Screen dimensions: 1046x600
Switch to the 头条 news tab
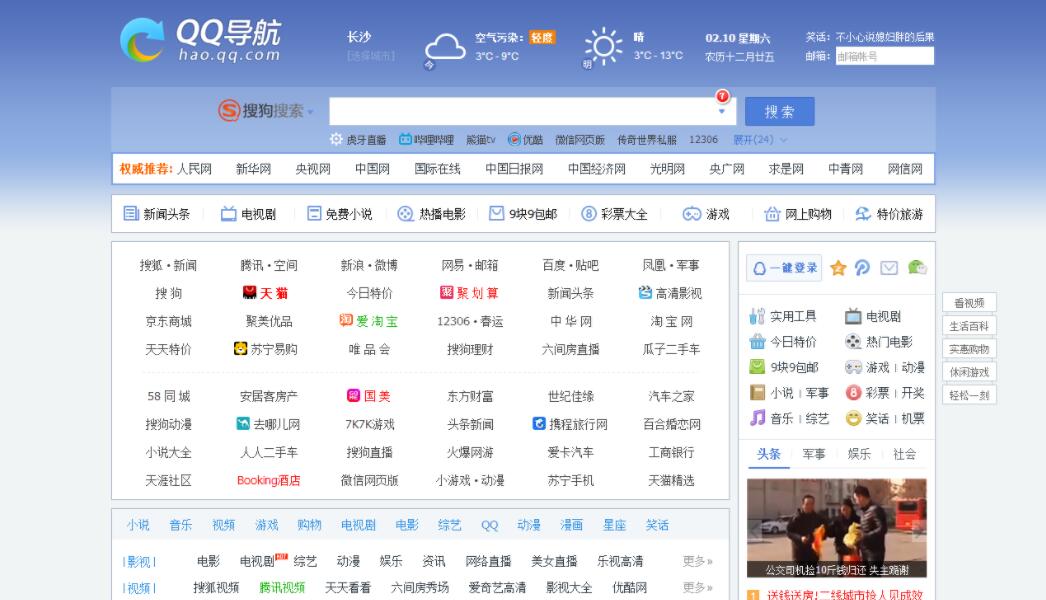pos(768,455)
